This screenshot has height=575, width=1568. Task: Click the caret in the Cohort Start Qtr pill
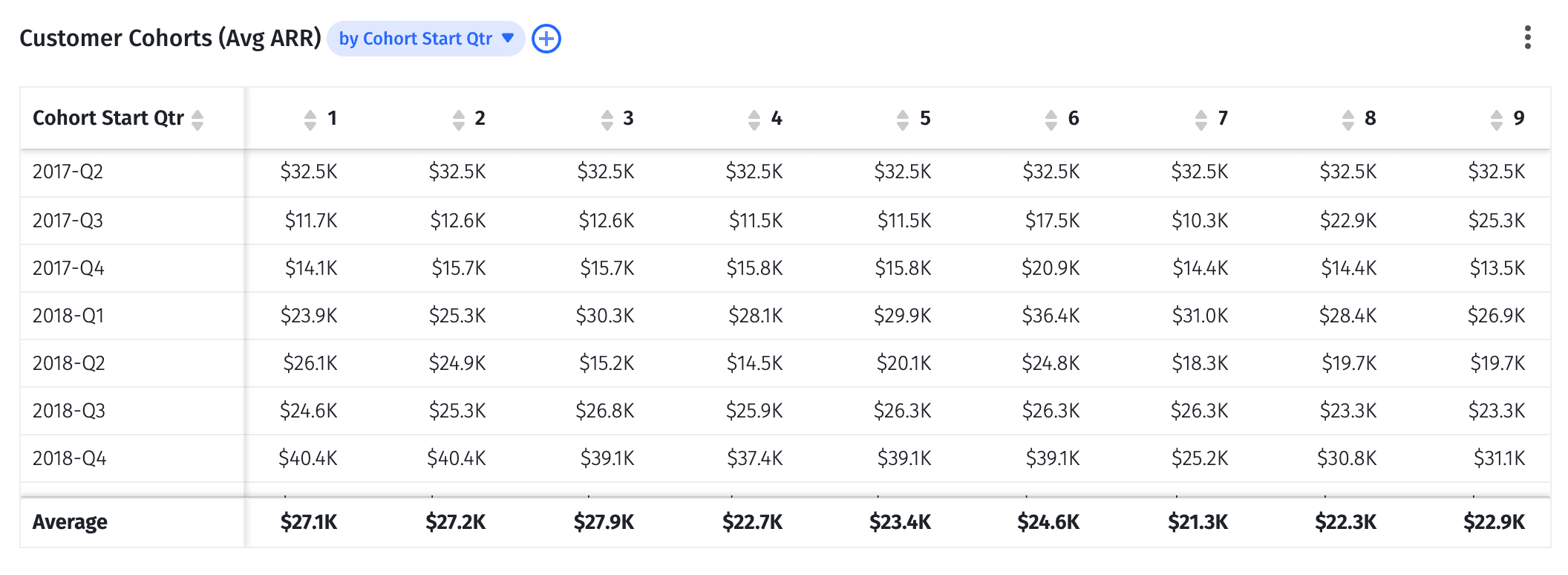[x=508, y=39]
